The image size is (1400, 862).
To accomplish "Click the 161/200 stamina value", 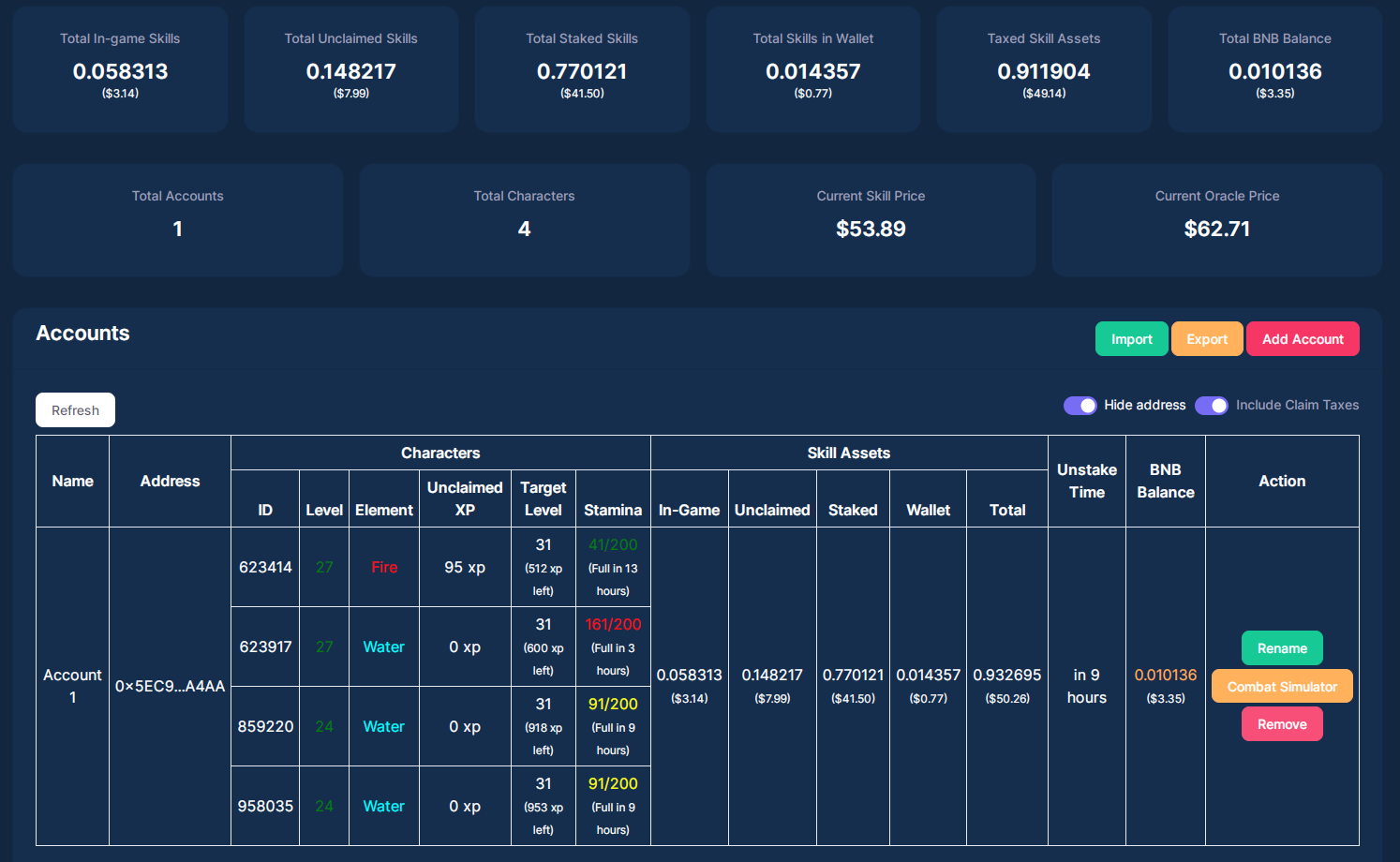I will (613, 624).
